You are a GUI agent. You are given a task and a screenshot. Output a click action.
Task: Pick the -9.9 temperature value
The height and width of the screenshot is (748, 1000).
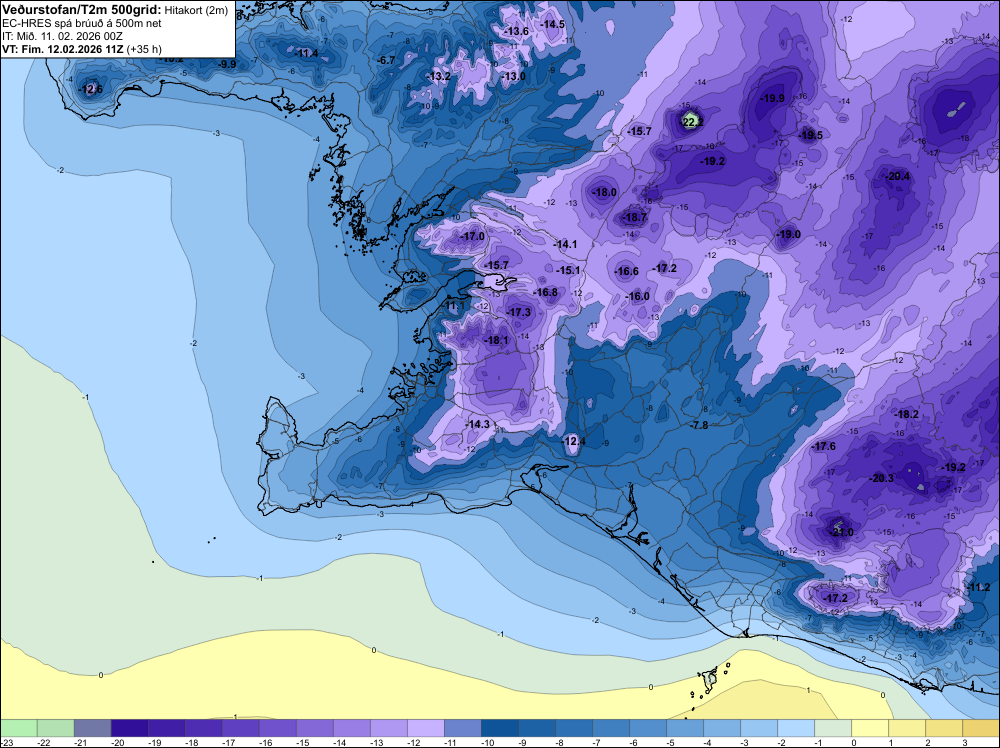tap(227, 64)
